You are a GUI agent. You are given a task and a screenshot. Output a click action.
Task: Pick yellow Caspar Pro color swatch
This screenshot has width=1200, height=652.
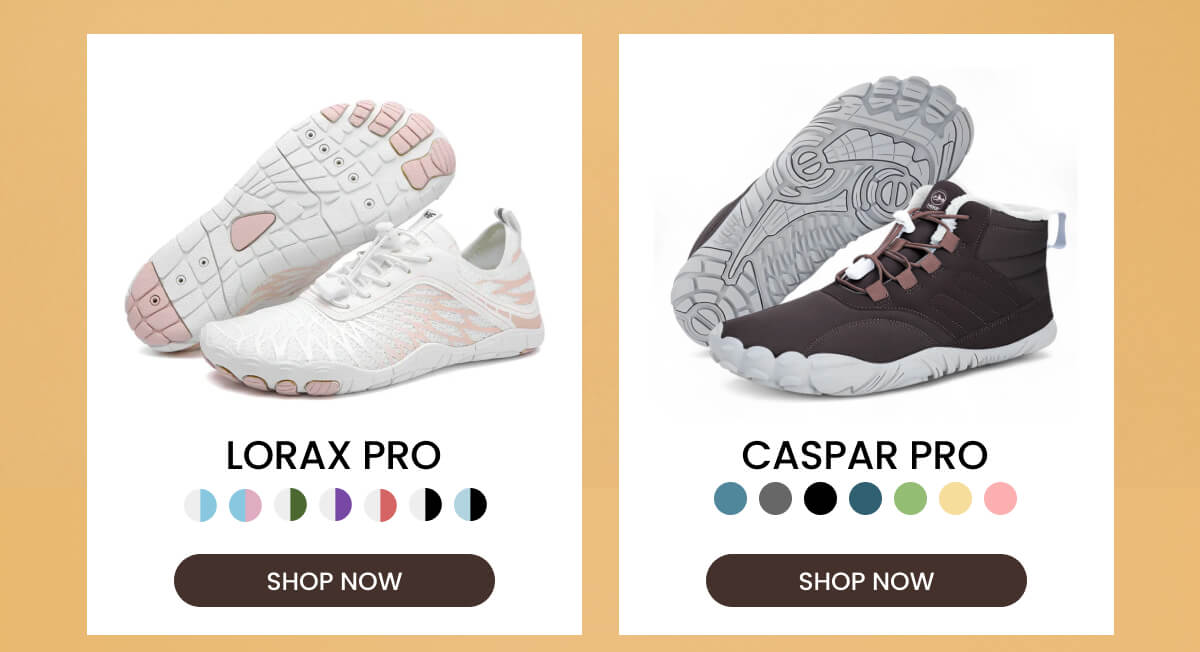955,498
